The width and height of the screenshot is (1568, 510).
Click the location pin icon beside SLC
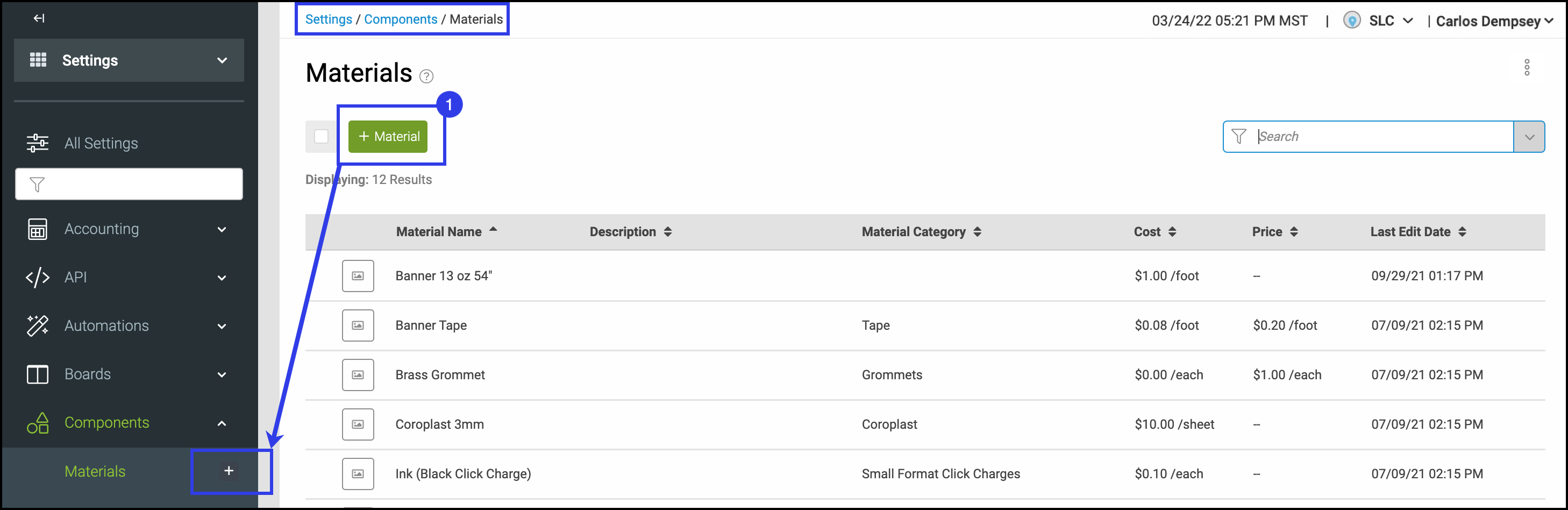pos(1351,21)
